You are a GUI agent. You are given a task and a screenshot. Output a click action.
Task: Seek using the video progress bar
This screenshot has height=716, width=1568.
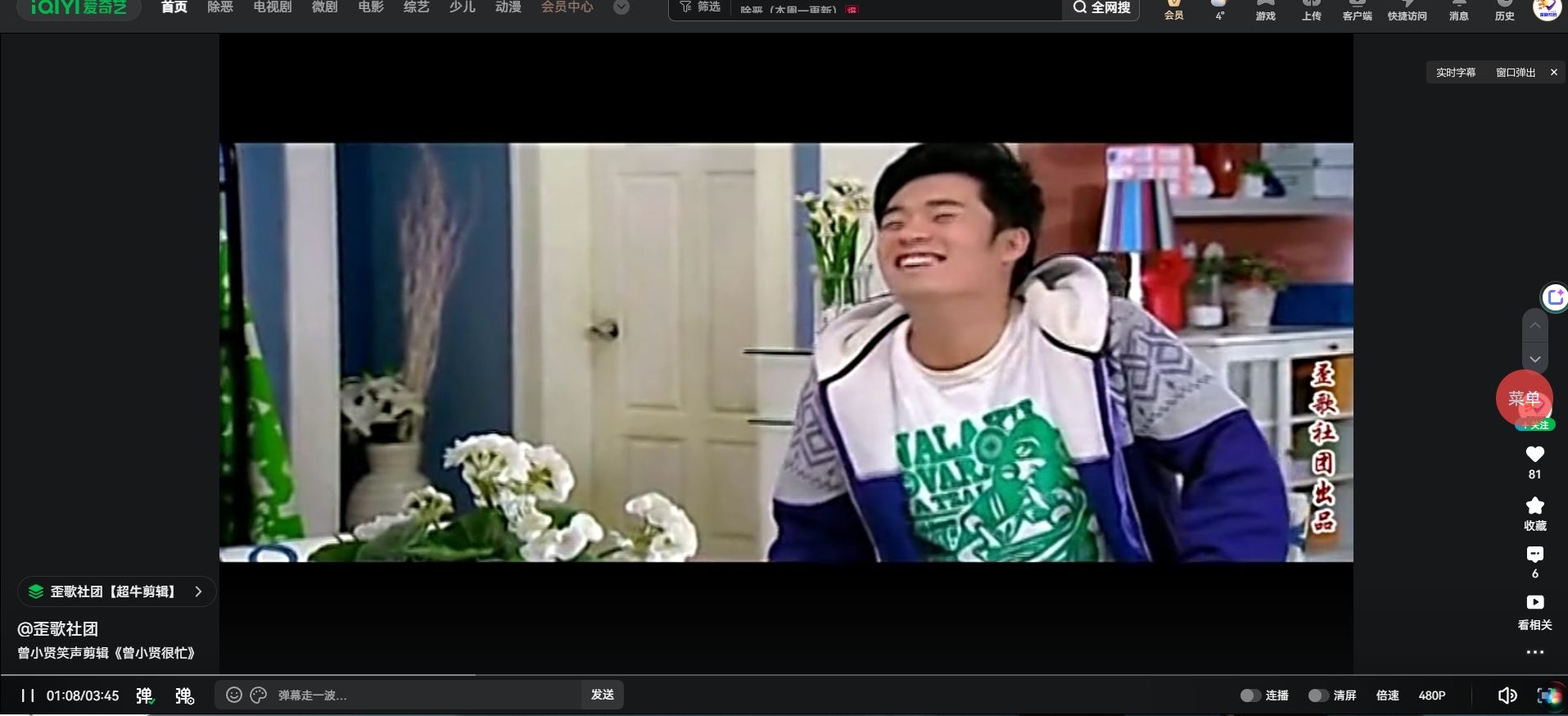784,675
